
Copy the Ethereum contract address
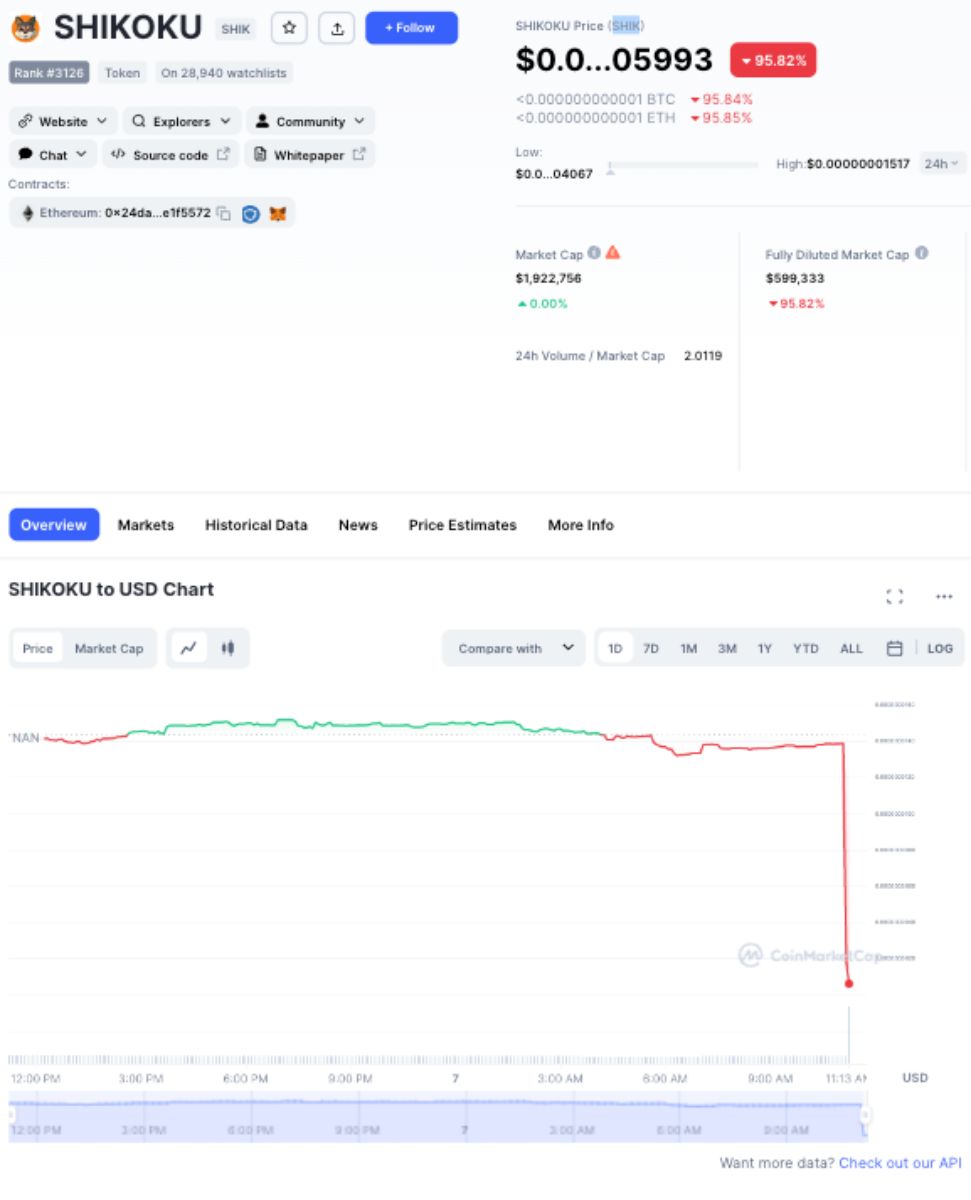point(223,213)
